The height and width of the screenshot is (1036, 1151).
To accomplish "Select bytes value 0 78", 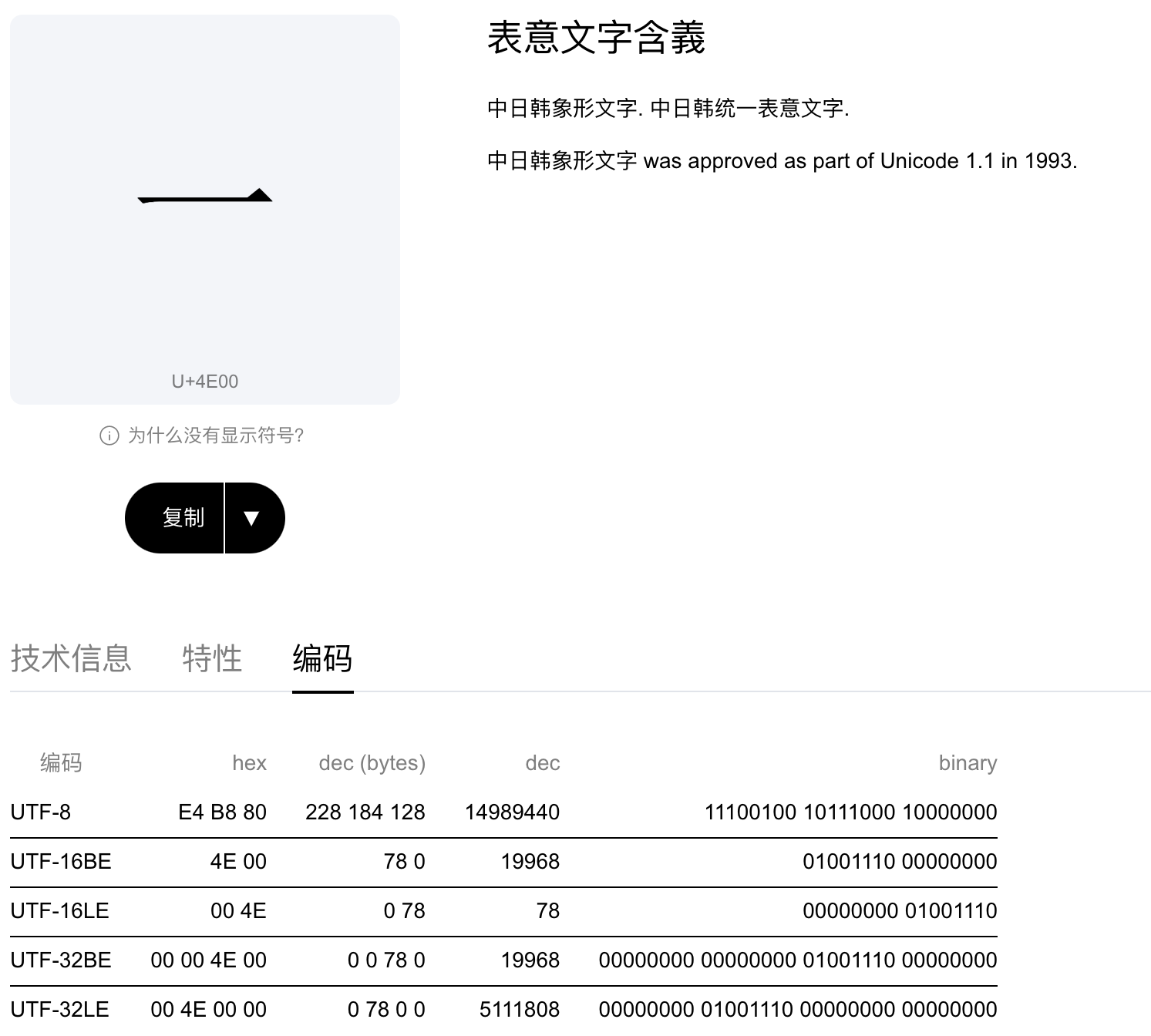I will click(x=405, y=911).
